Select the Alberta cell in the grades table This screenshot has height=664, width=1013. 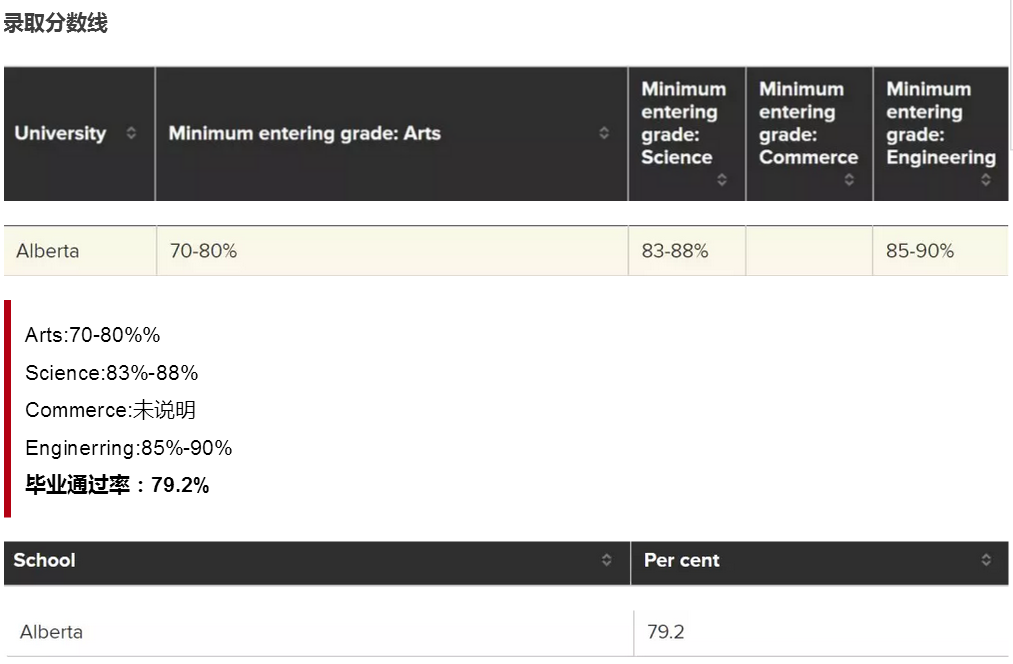coord(48,251)
